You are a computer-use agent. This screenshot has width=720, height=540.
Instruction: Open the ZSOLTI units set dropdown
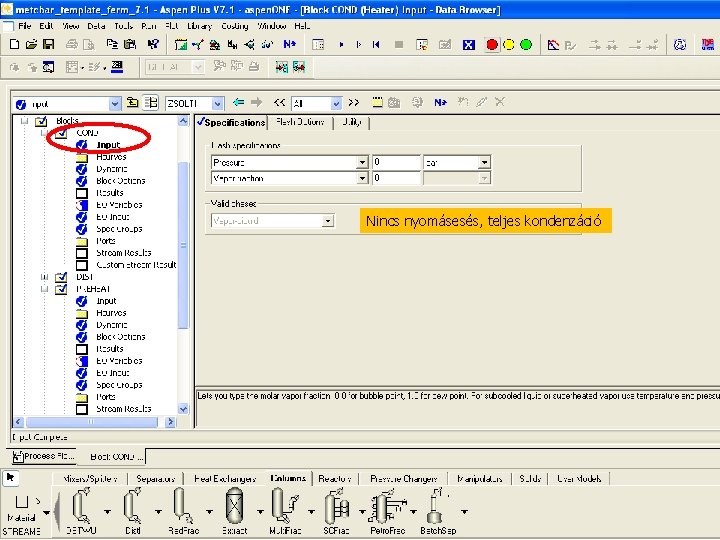coord(218,103)
